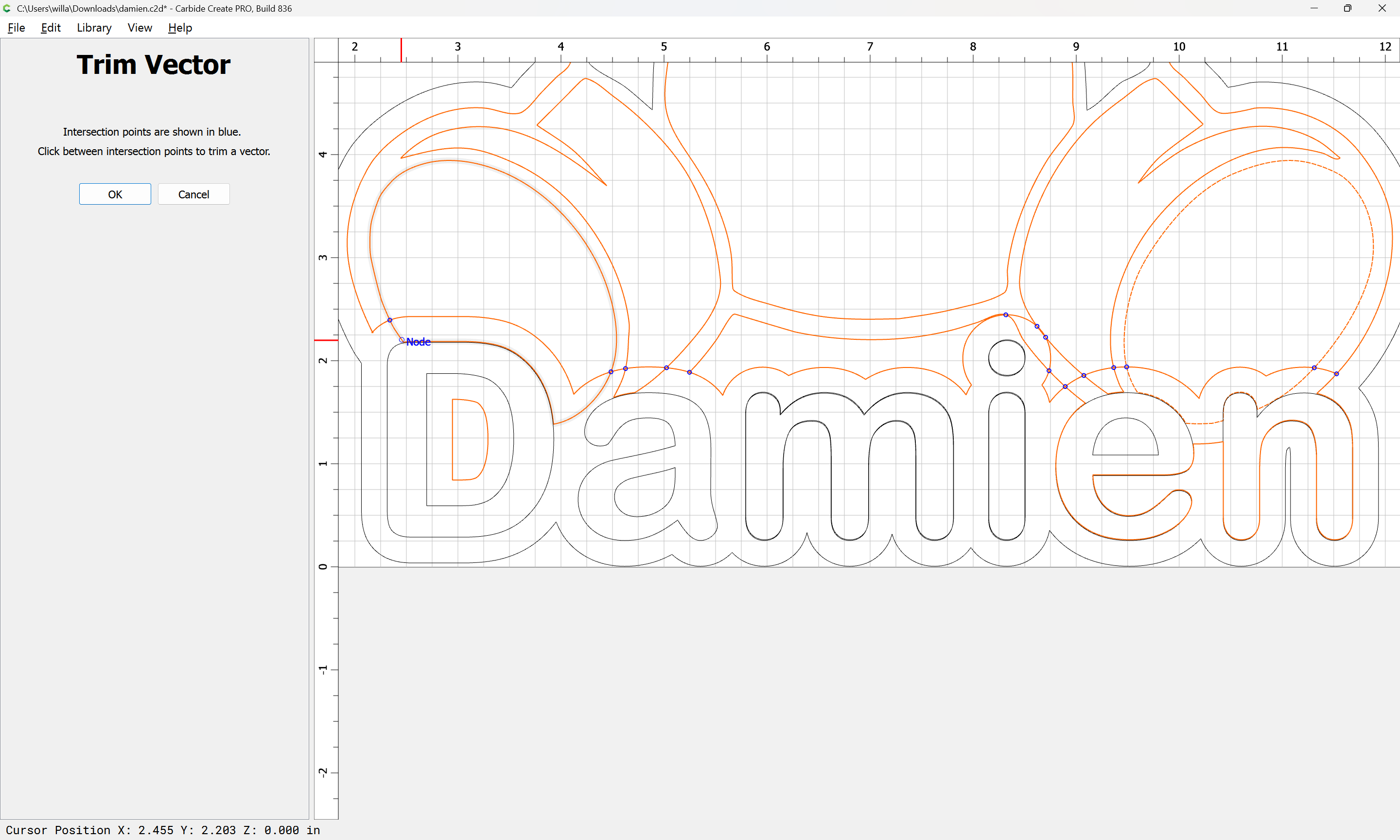
Task: Open the Edit menu
Action: point(51,28)
